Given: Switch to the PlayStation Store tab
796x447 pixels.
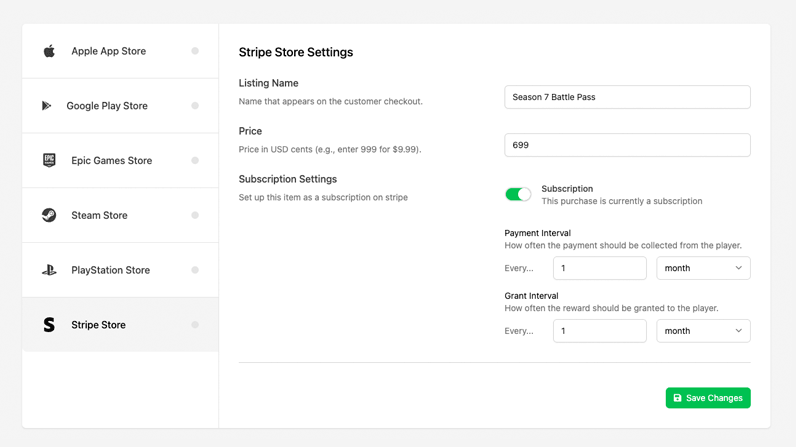Looking at the screenshot, I should pyautogui.click(x=120, y=270).
